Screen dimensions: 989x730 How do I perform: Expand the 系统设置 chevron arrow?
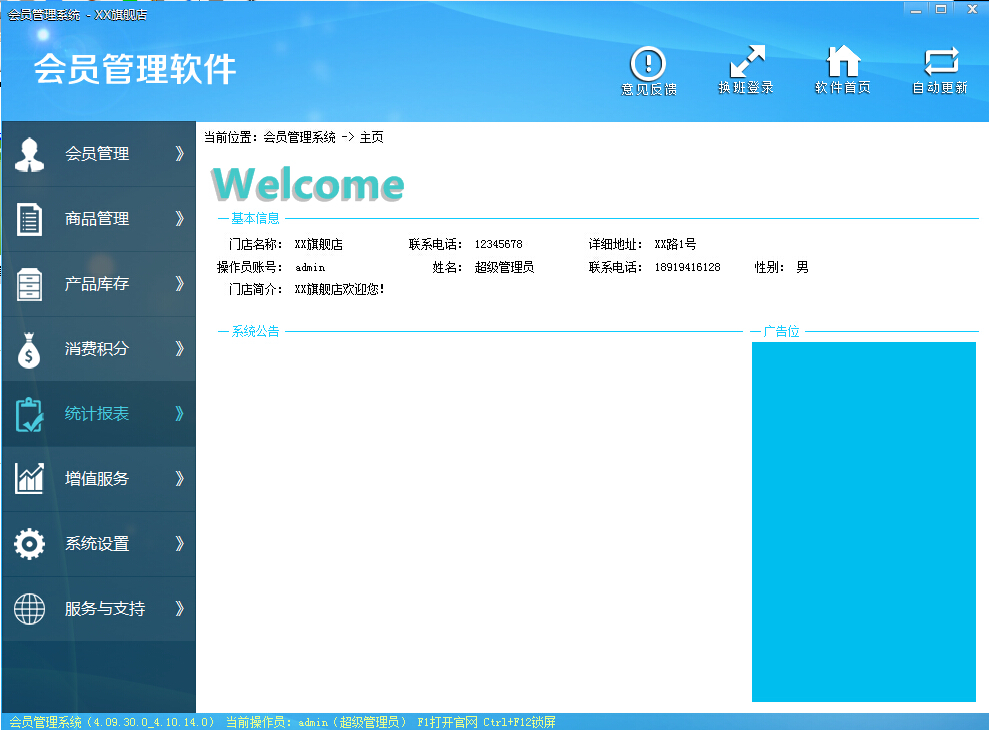click(x=179, y=544)
